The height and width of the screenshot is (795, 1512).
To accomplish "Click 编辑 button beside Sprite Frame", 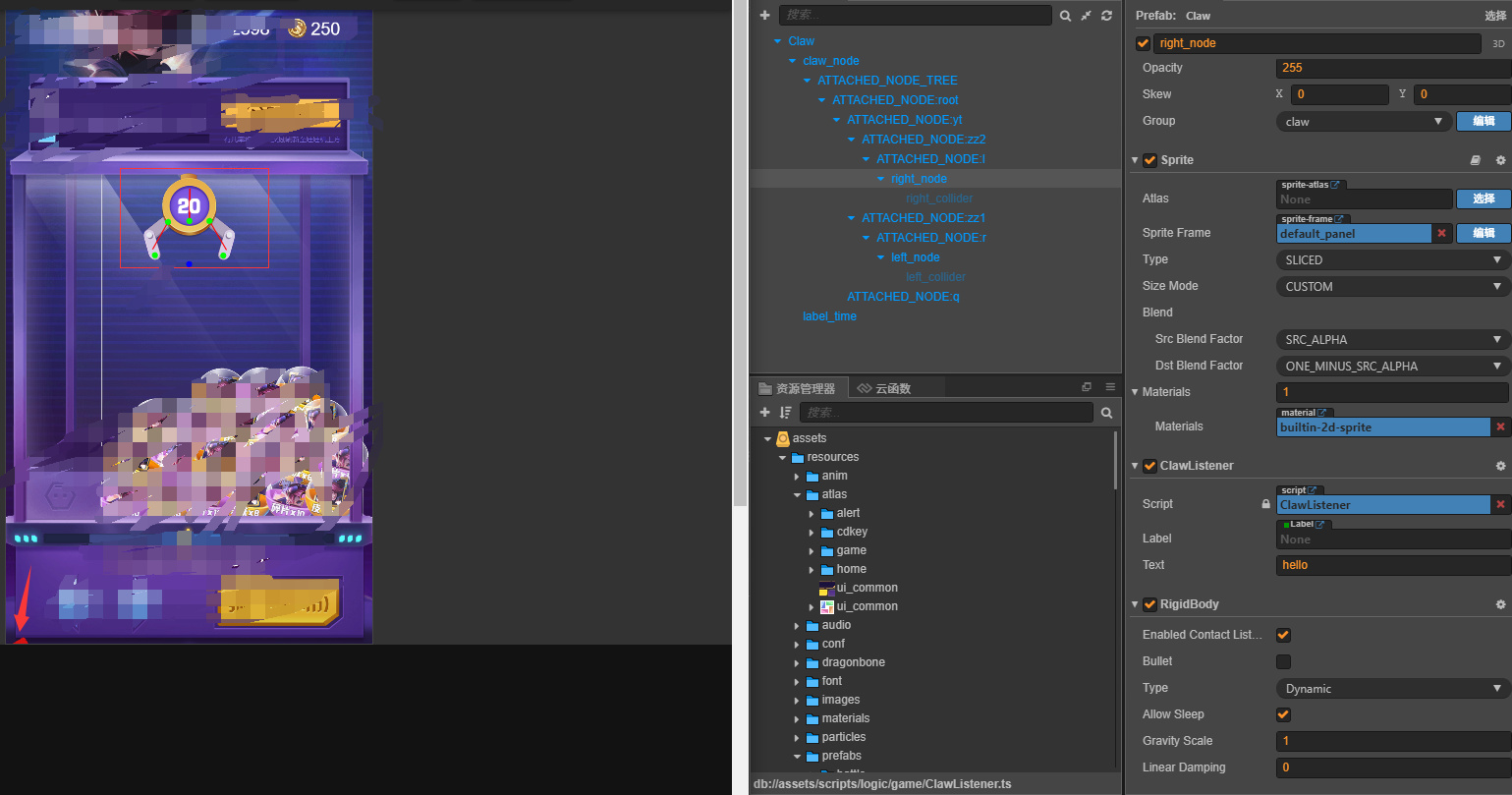I will 1484,233.
